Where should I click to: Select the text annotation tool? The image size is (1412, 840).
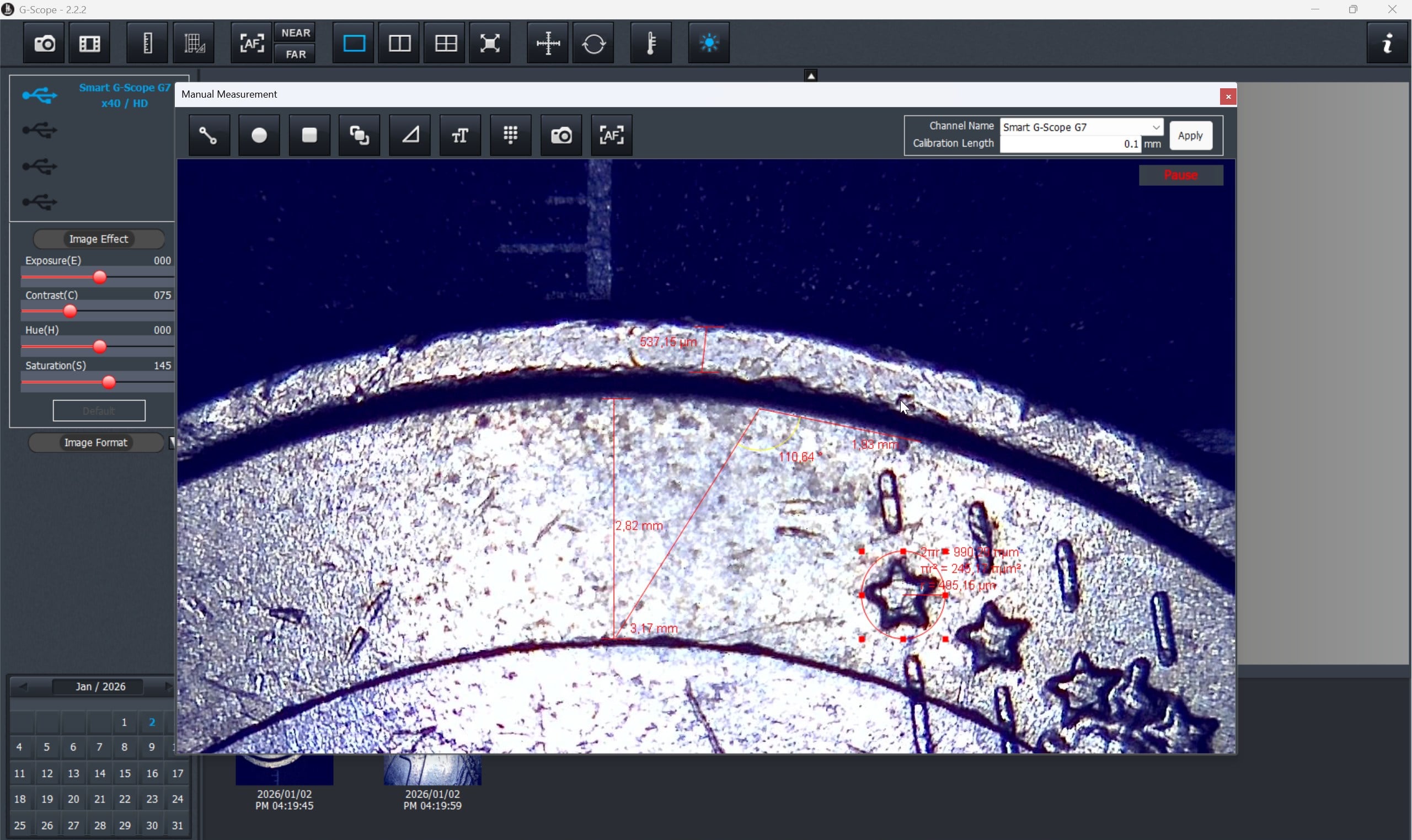point(460,135)
